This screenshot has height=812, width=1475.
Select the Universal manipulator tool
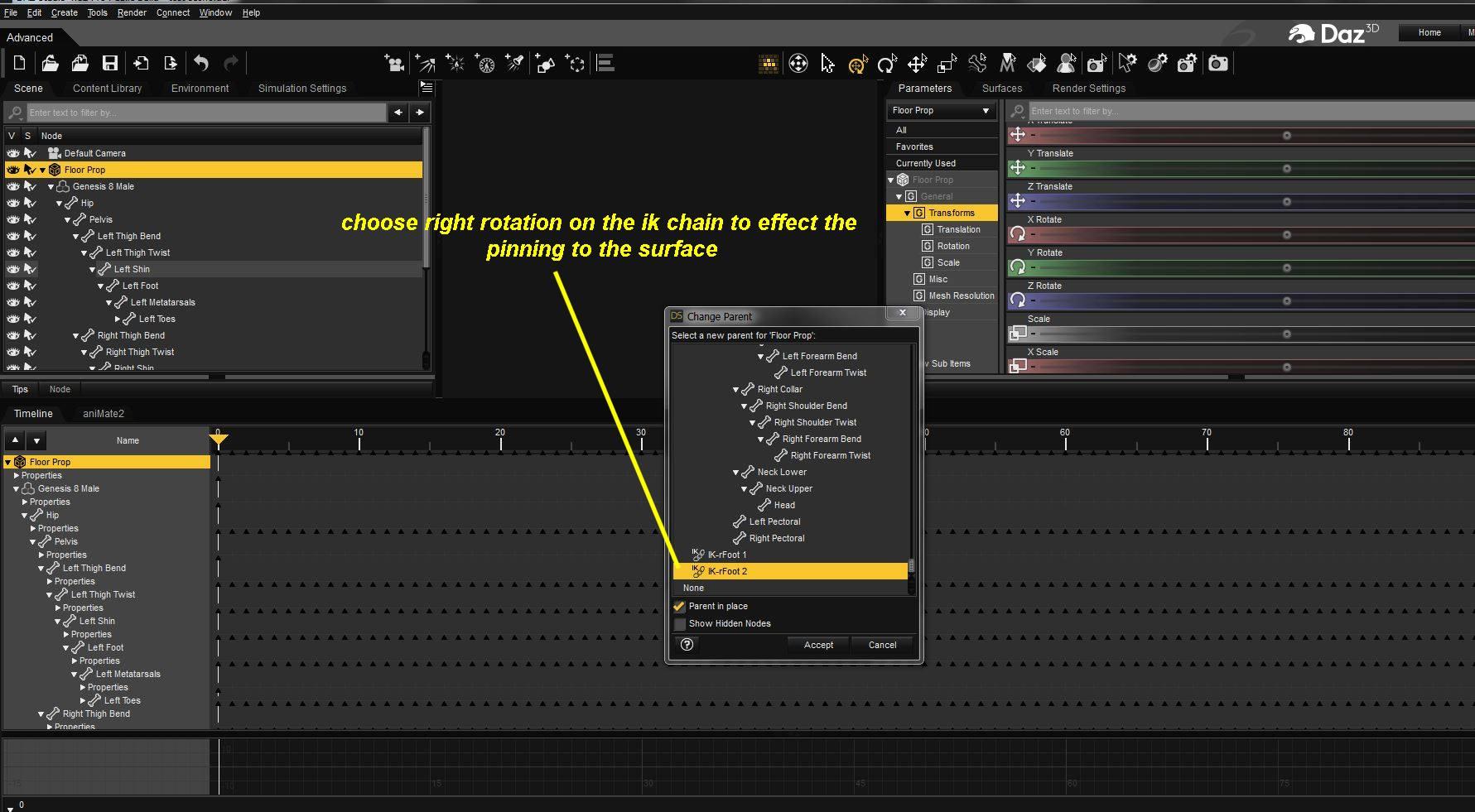click(857, 63)
